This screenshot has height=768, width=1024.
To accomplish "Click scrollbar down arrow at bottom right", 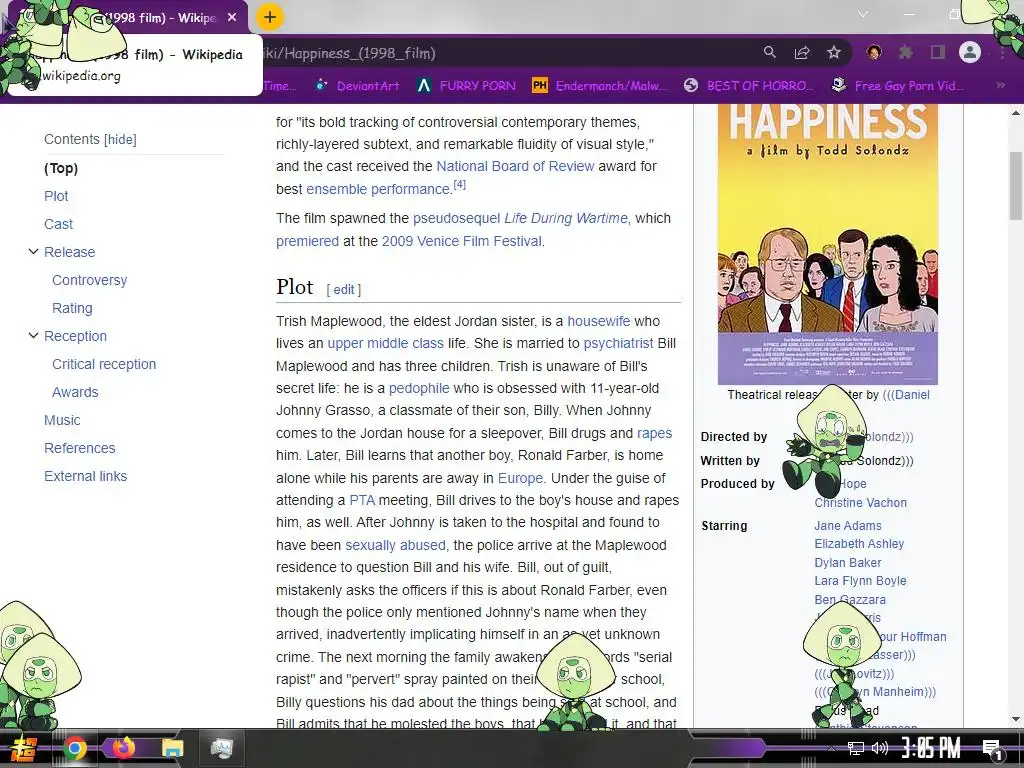I will [1016, 719].
